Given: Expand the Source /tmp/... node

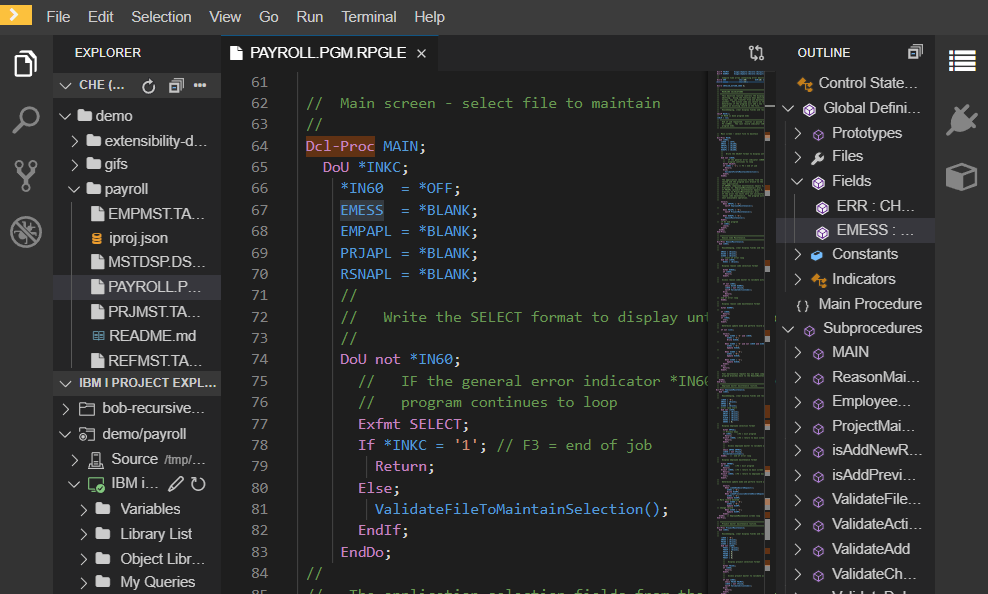Looking at the screenshot, I should click(x=74, y=460).
